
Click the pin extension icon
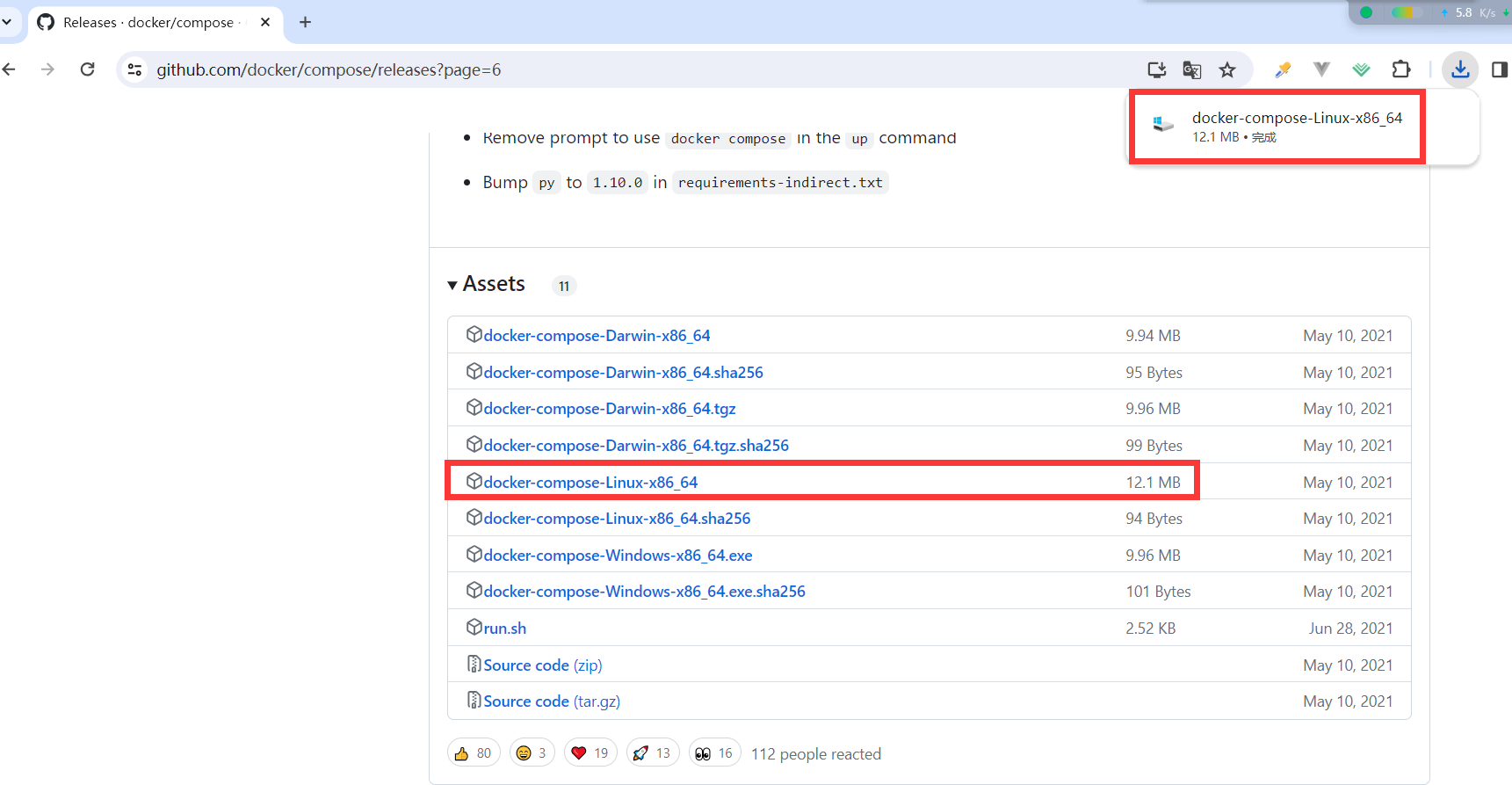click(1283, 69)
